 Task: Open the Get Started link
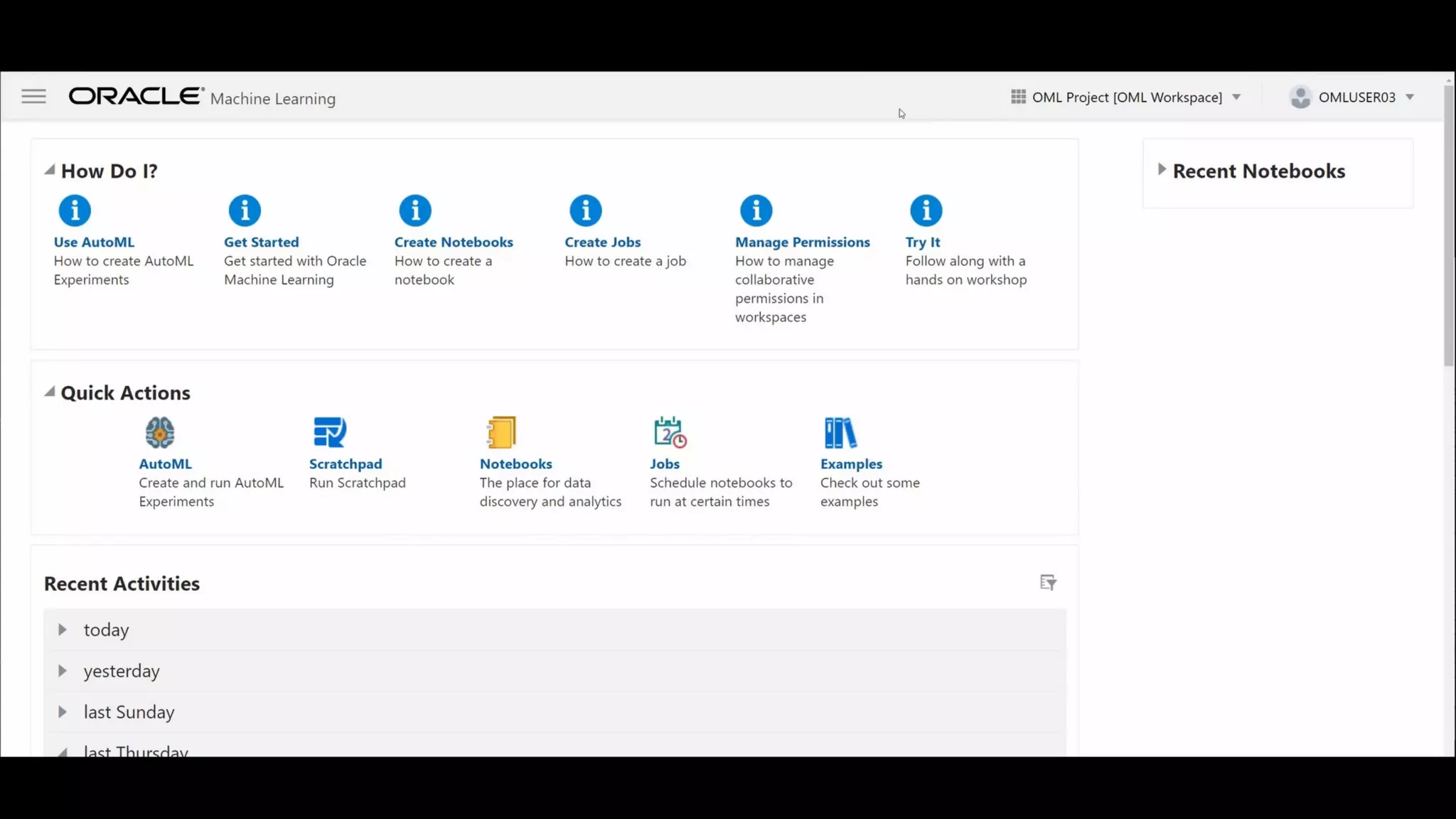[261, 242]
